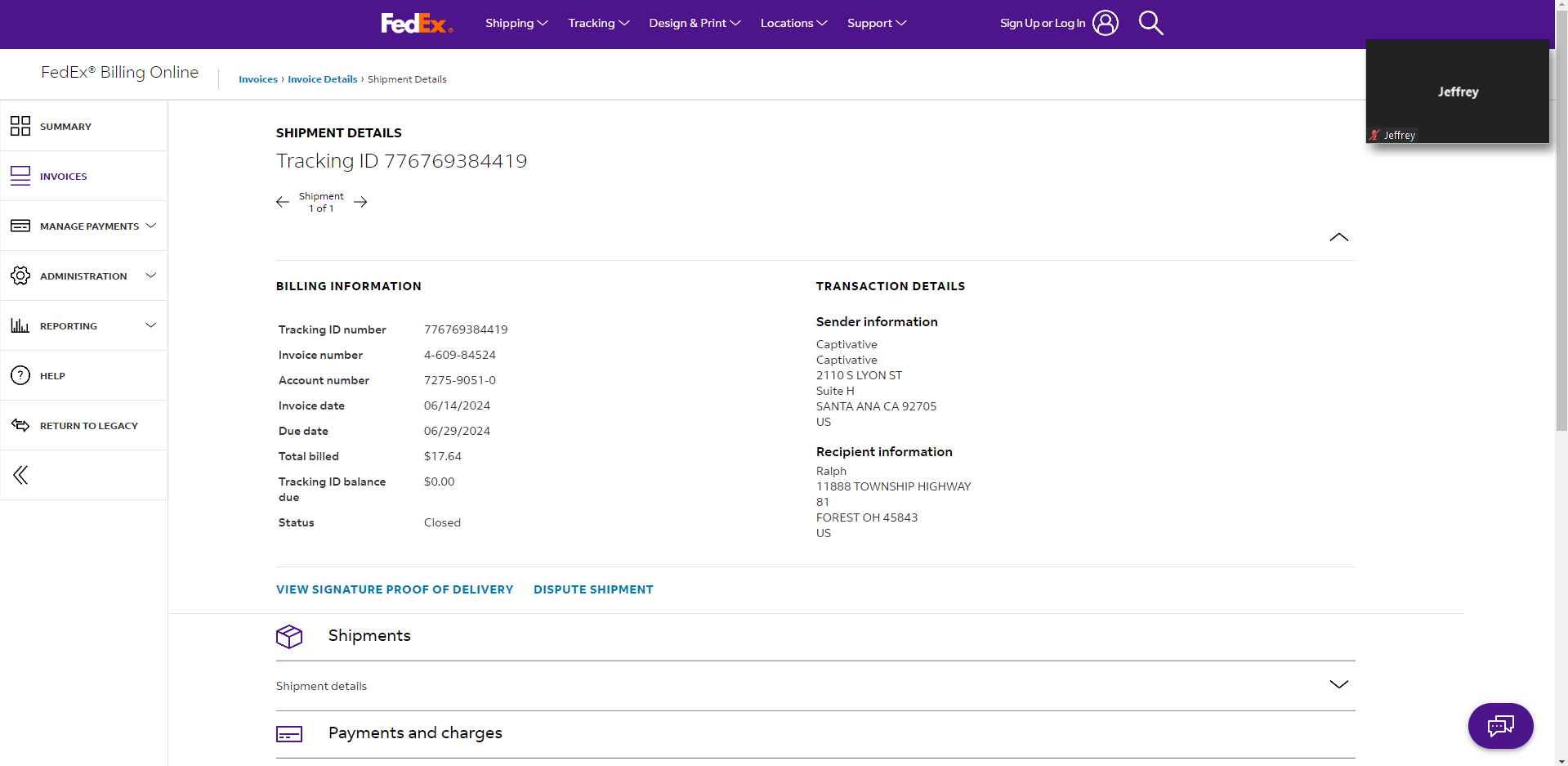Click the account number 7275-9051-0 value
The width and height of the screenshot is (1568, 766).
[460, 380]
